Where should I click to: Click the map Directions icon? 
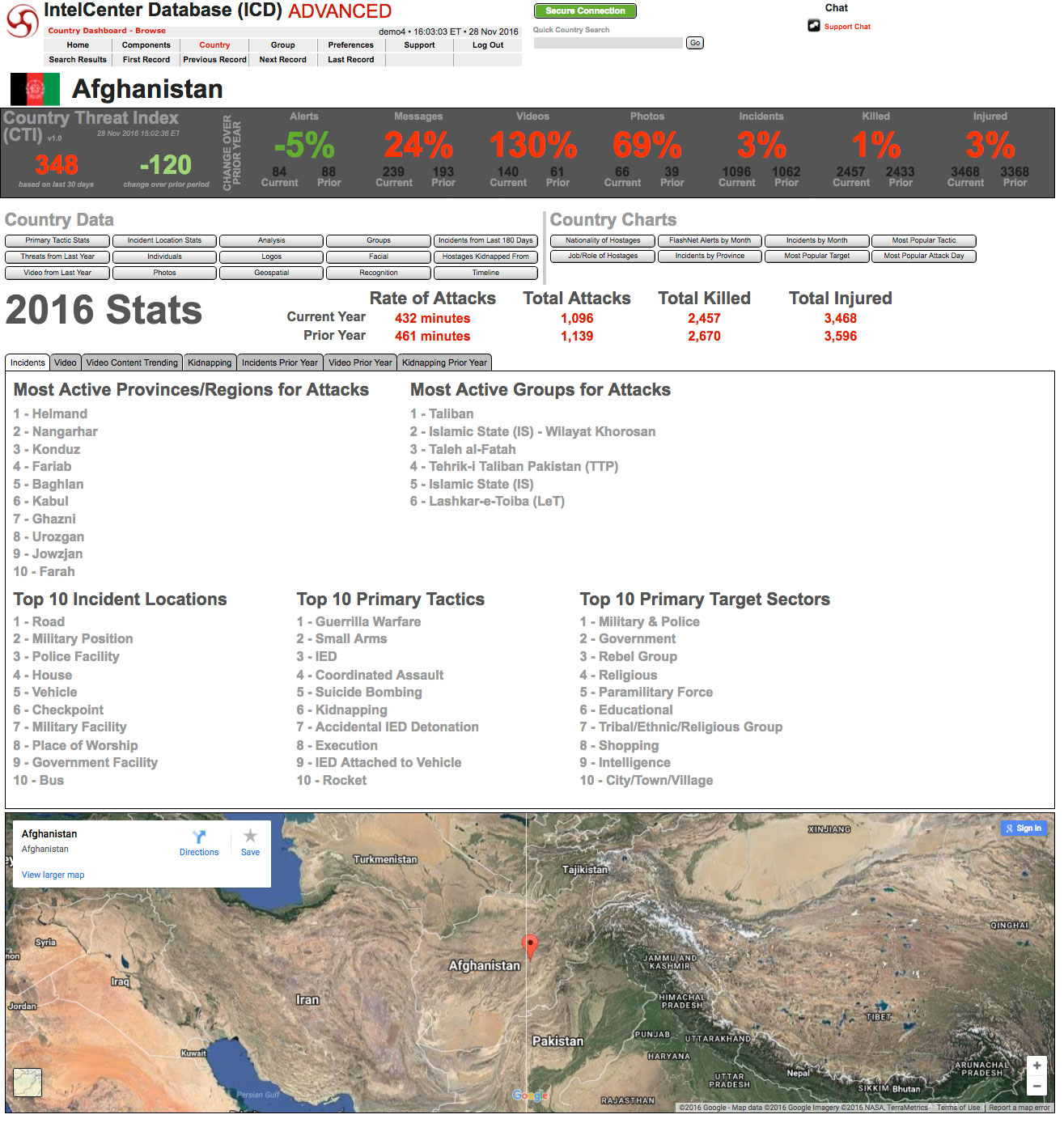point(199,837)
